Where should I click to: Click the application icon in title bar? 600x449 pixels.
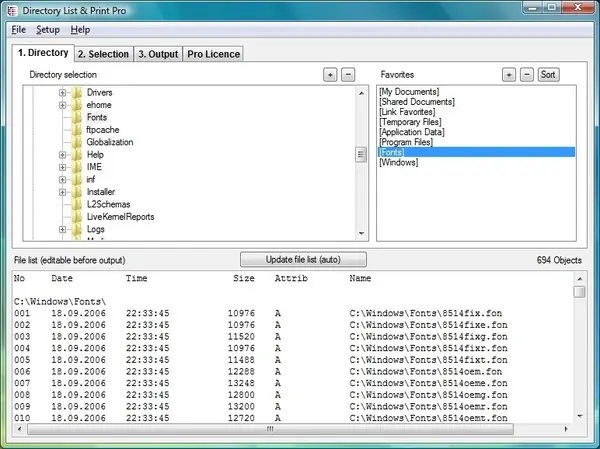coord(12,11)
